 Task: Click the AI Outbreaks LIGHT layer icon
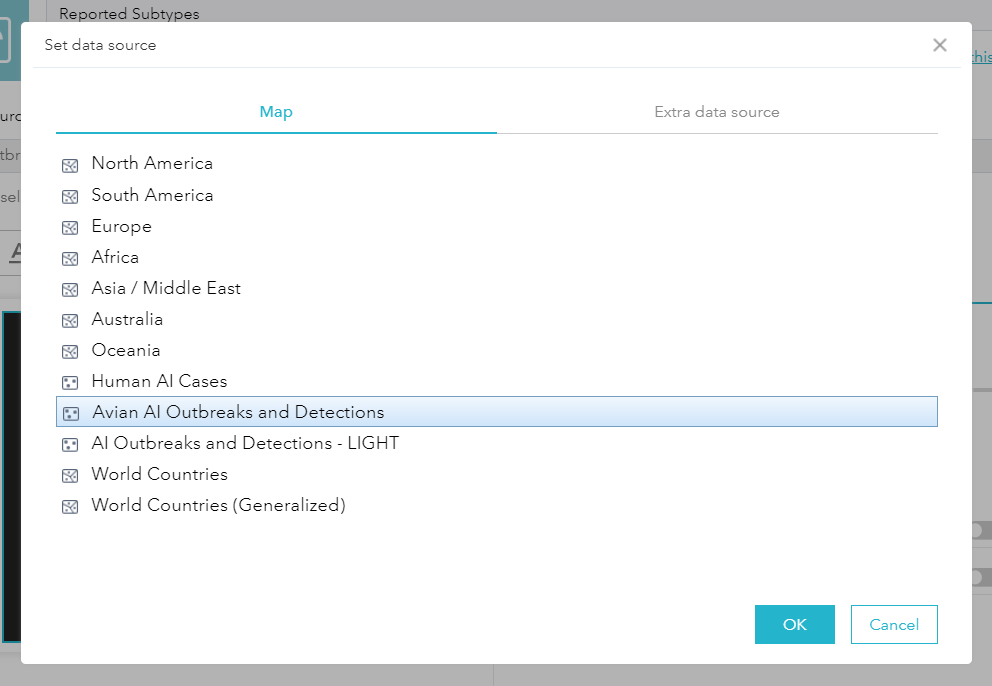click(70, 445)
